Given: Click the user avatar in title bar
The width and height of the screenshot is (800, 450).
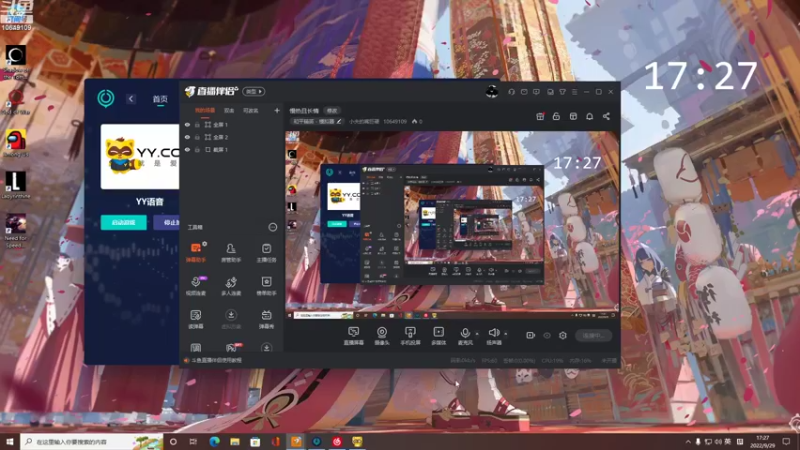Looking at the screenshot, I should click(492, 91).
